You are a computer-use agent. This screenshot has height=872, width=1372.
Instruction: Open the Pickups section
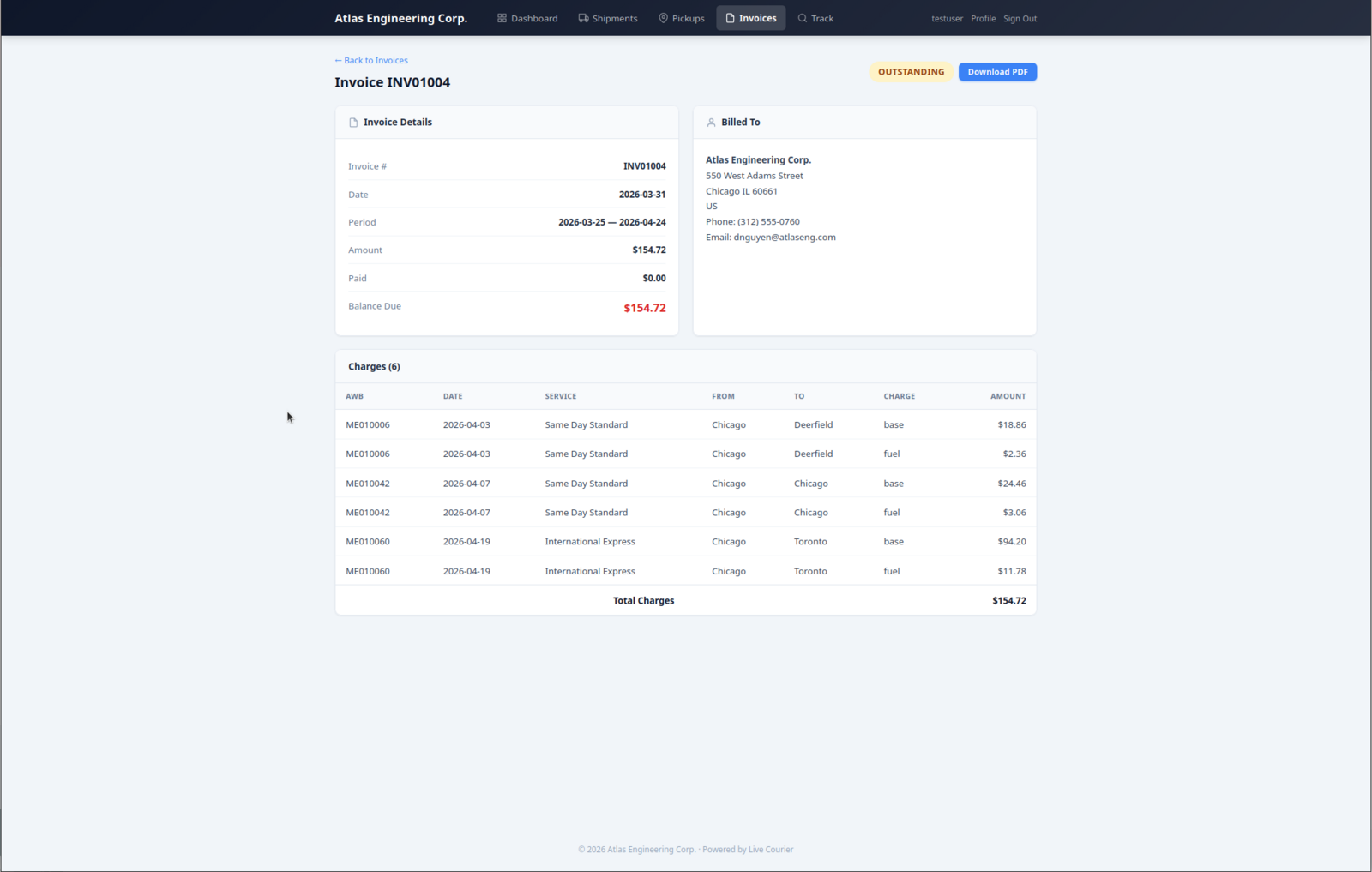pos(682,18)
